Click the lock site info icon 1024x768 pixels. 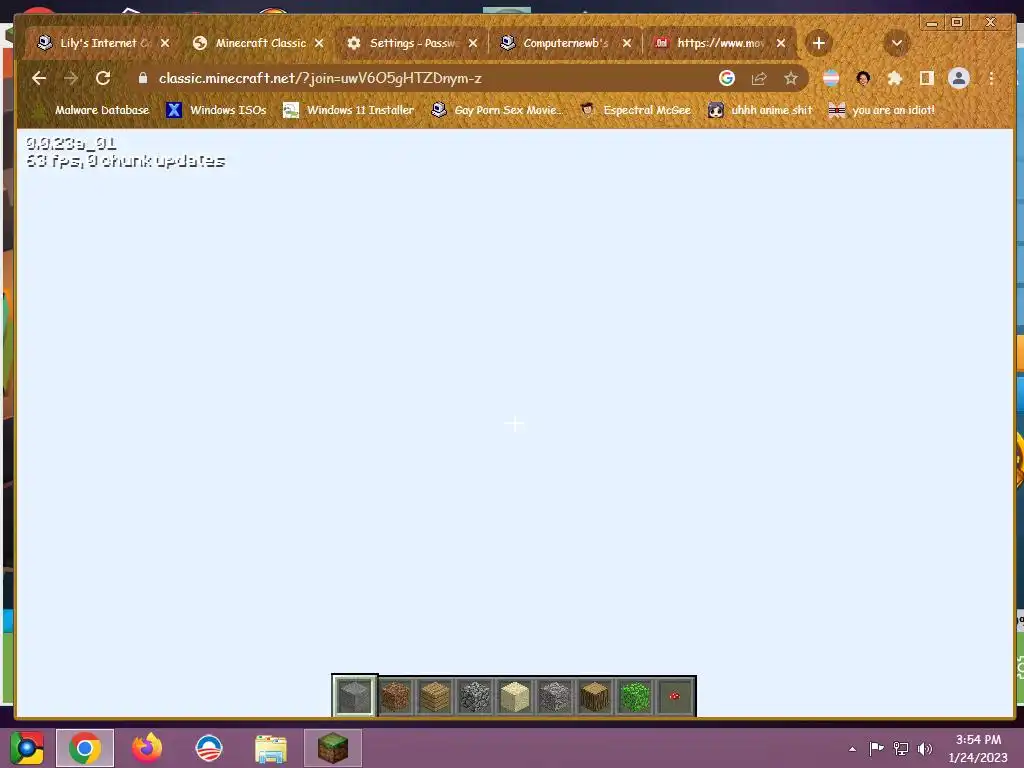tap(143, 78)
